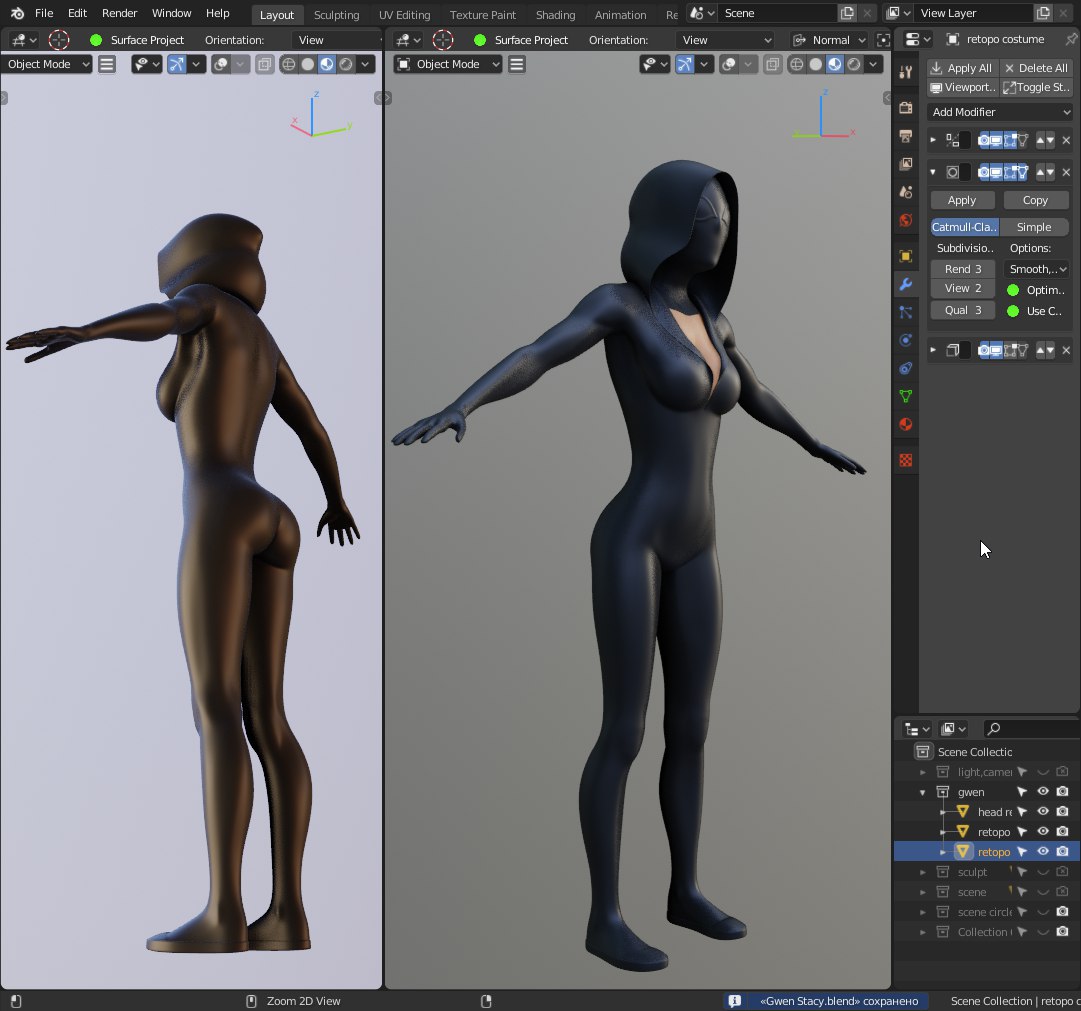Switch to the Shading workspace tab
Viewport: 1081px width, 1011px height.
555,14
